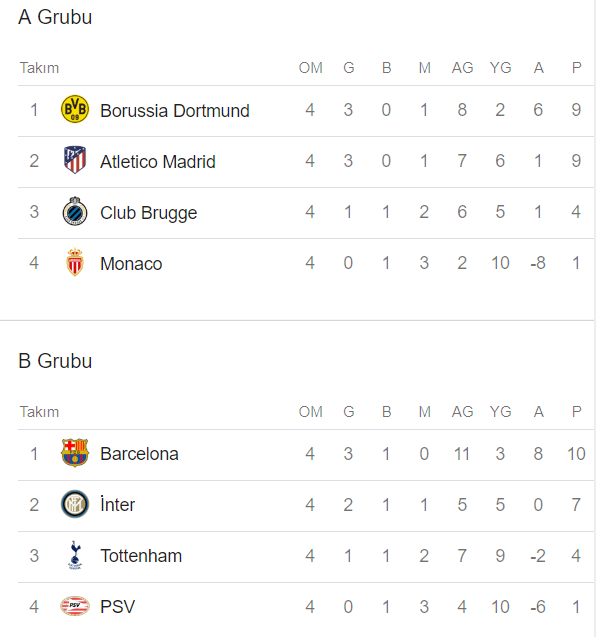Click the Club Brugge badge
Screen dimensions: 596x637
click(x=75, y=211)
